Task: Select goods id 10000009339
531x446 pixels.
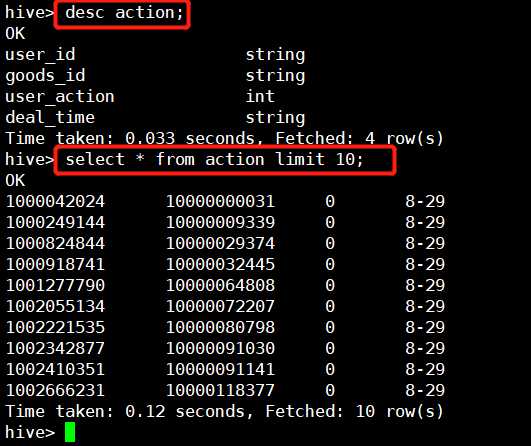Action: (x=220, y=222)
